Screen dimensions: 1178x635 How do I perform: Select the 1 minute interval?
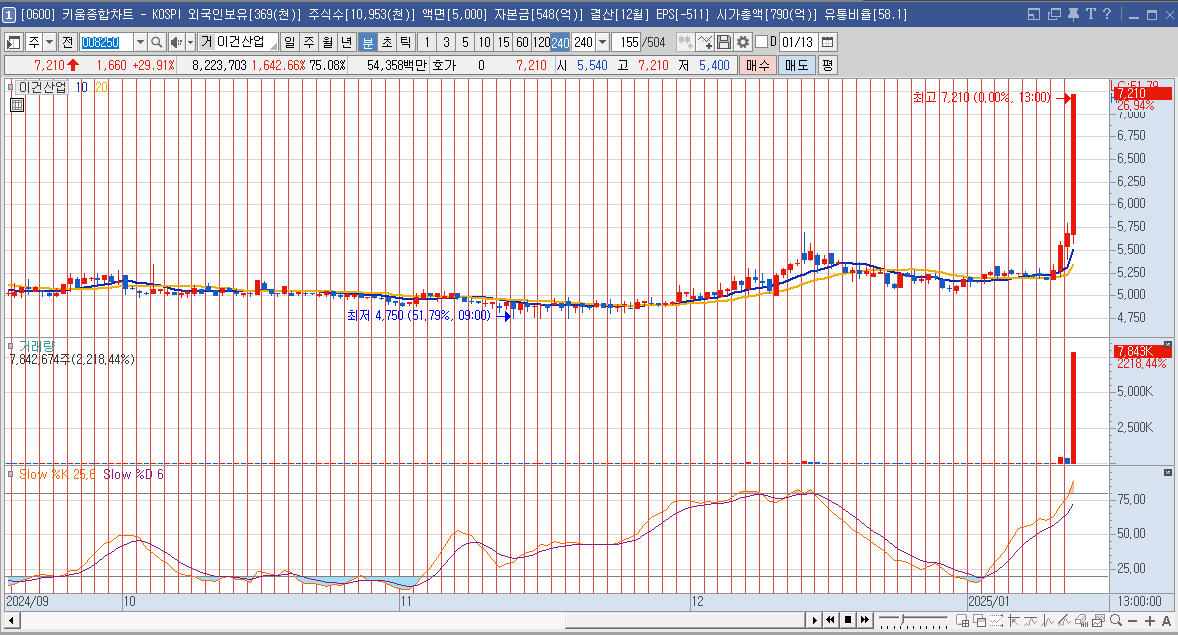427,42
